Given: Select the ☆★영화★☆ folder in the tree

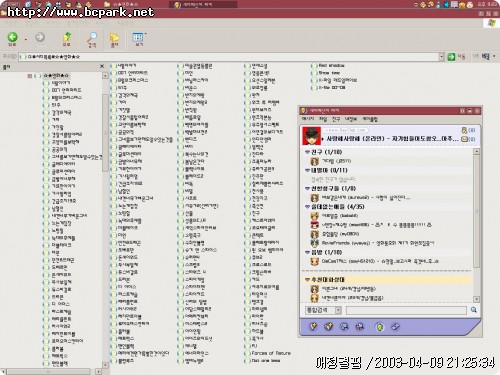Looking at the screenshot, I should click(56, 76).
